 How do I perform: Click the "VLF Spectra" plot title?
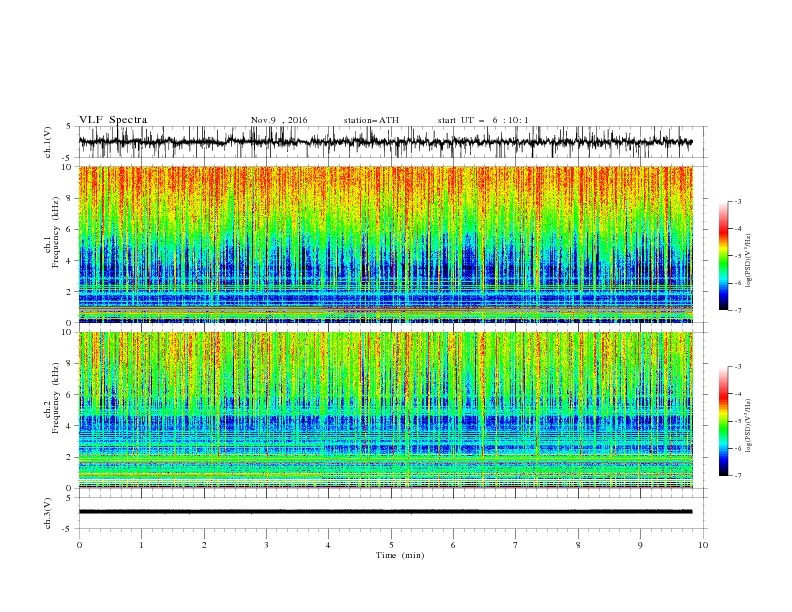click(x=113, y=120)
